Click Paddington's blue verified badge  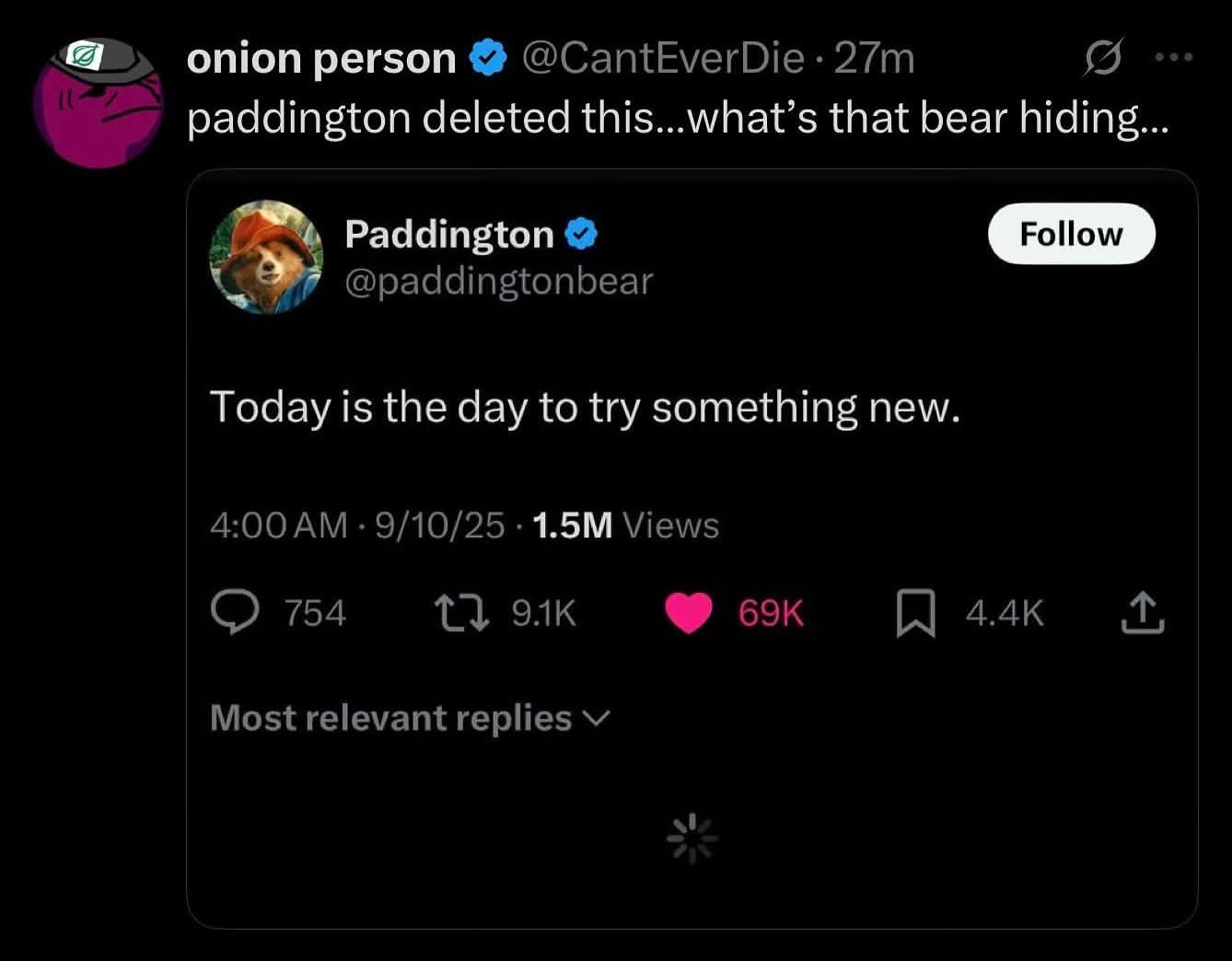point(580,235)
